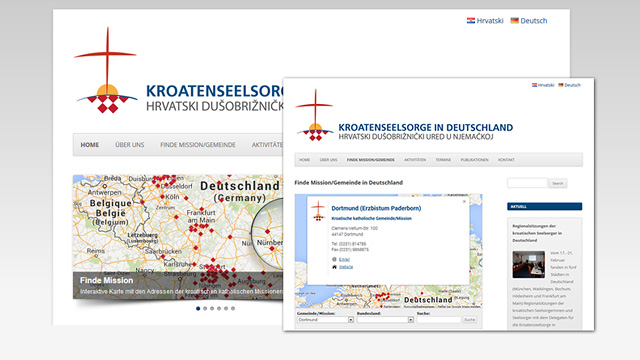This screenshot has width=640, height=360.
Task: Switch language to Hrvatski in the back page
Action: click(490, 20)
